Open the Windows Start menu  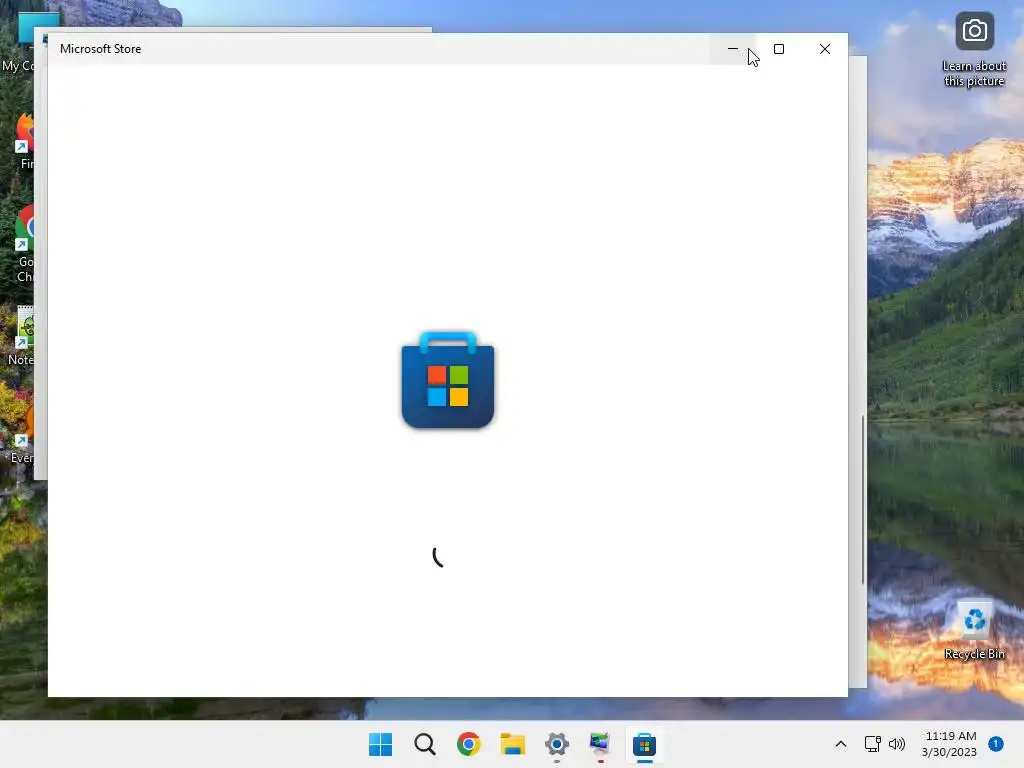coord(380,744)
